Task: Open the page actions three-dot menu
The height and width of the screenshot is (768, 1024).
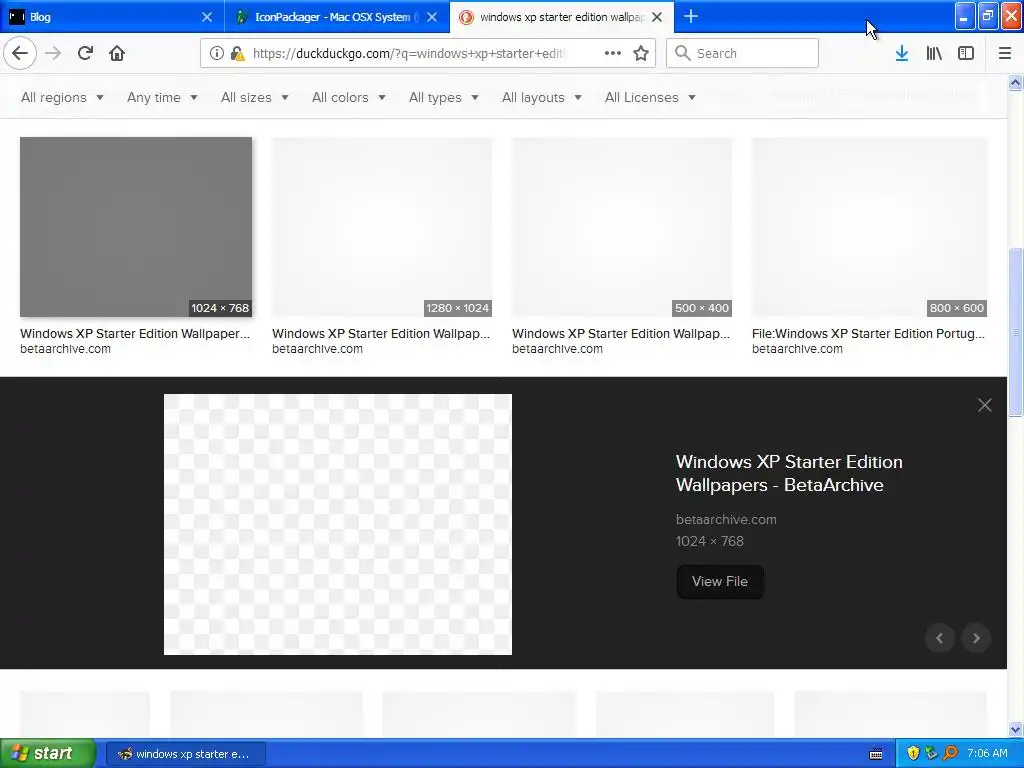Action: pyautogui.click(x=613, y=53)
